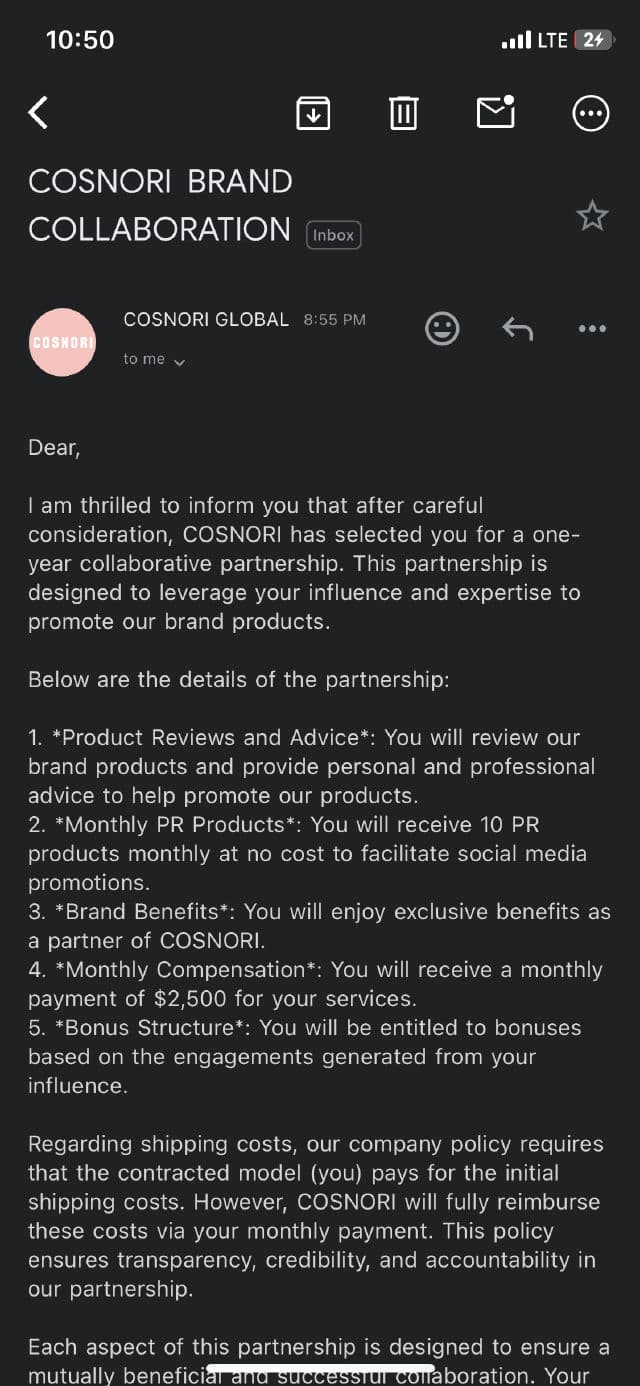The width and height of the screenshot is (640, 1386).
Task: Expand the "to me" recipient details
Action: [x=154, y=360]
